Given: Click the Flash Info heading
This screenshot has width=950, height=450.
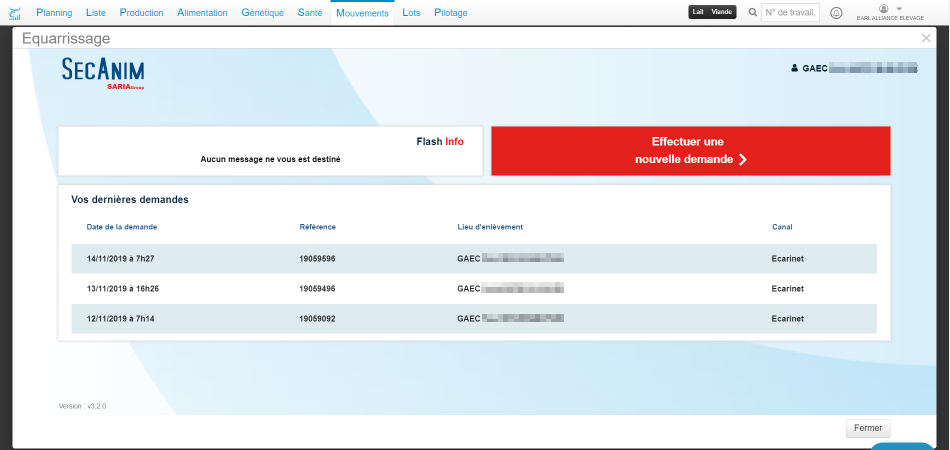Looking at the screenshot, I should tap(440, 142).
